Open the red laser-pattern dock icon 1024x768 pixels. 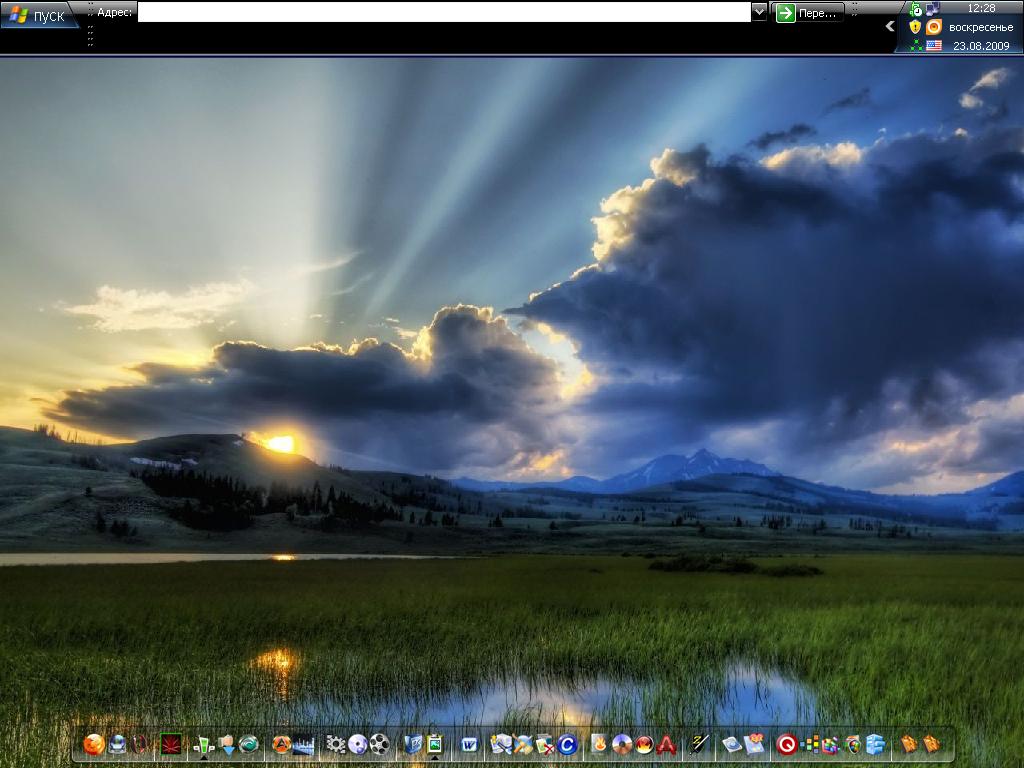(170, 744)
